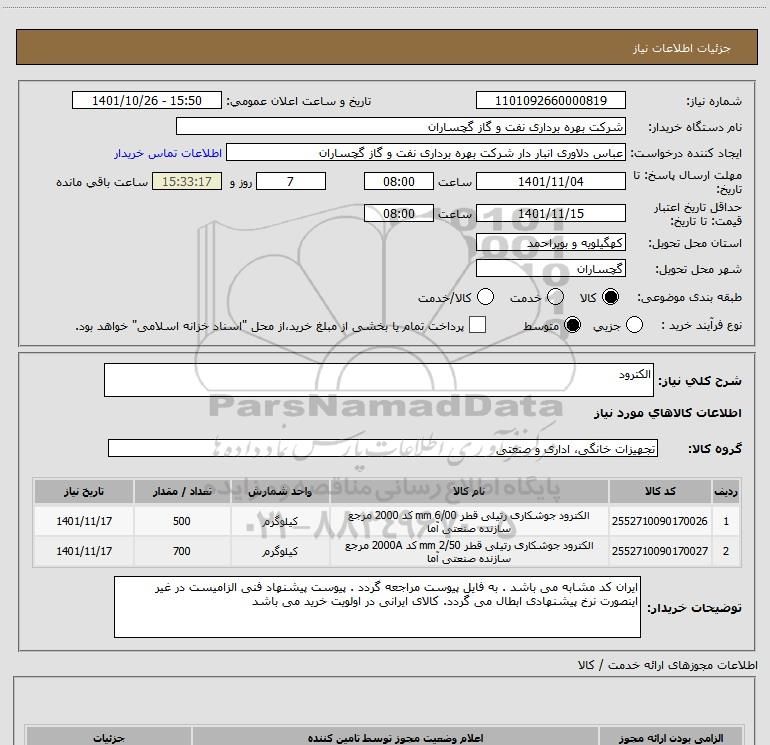Click the response deadline time 08:00 field
Screen dimensions: 770x745
point(399,182)
